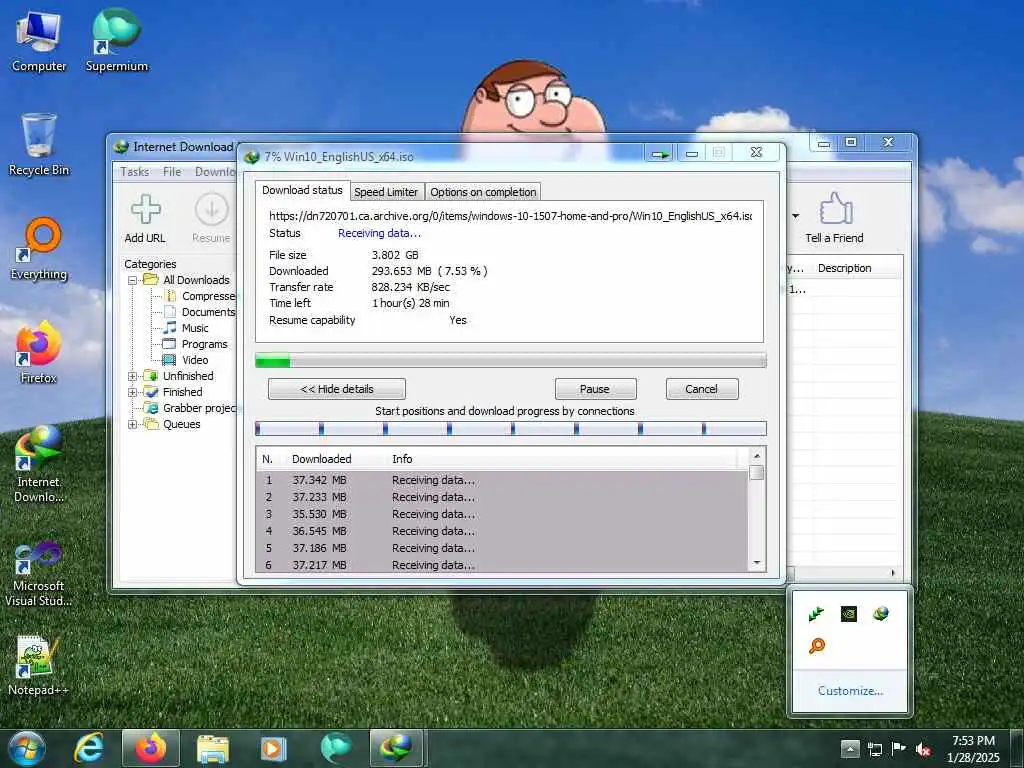This screenshot has height=768, width=1024.
Task: Open Windows Media Player from the taskbar
Action: tap(274, 748)
